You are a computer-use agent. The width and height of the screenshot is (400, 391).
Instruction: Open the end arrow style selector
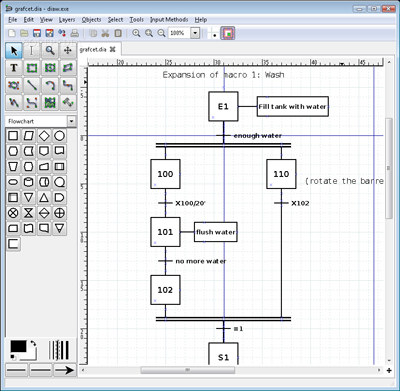[x=64, y=370]
